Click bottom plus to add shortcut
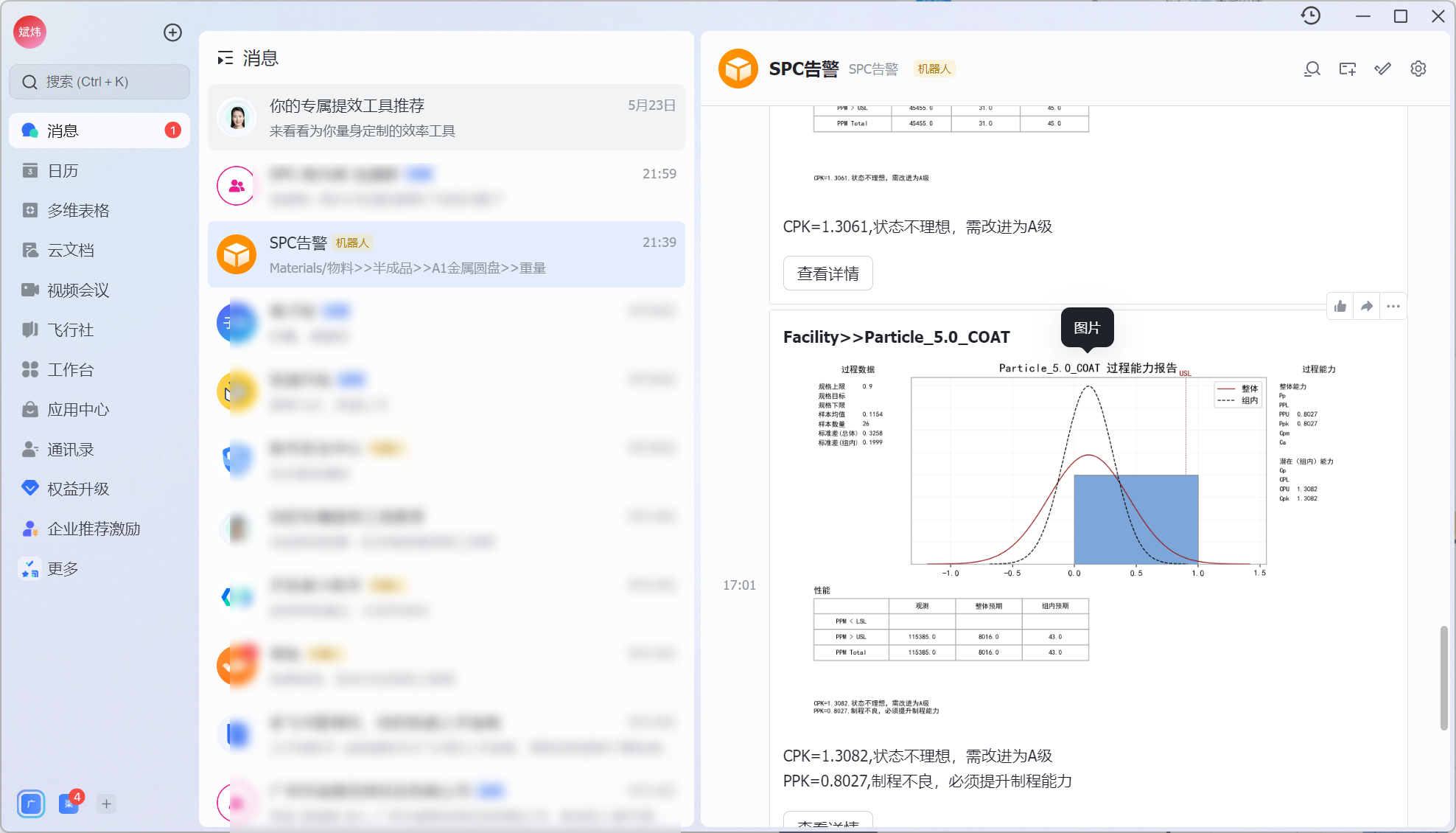 106,804
